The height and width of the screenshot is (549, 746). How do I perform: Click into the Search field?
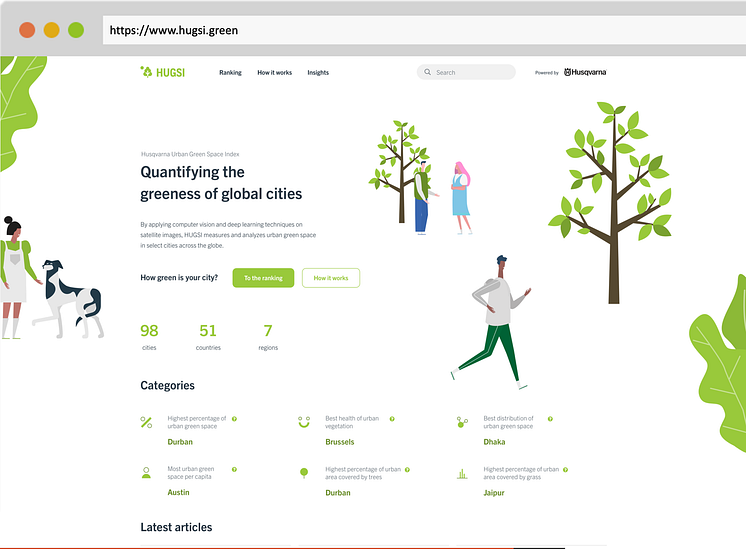click(x=466, y=72)
